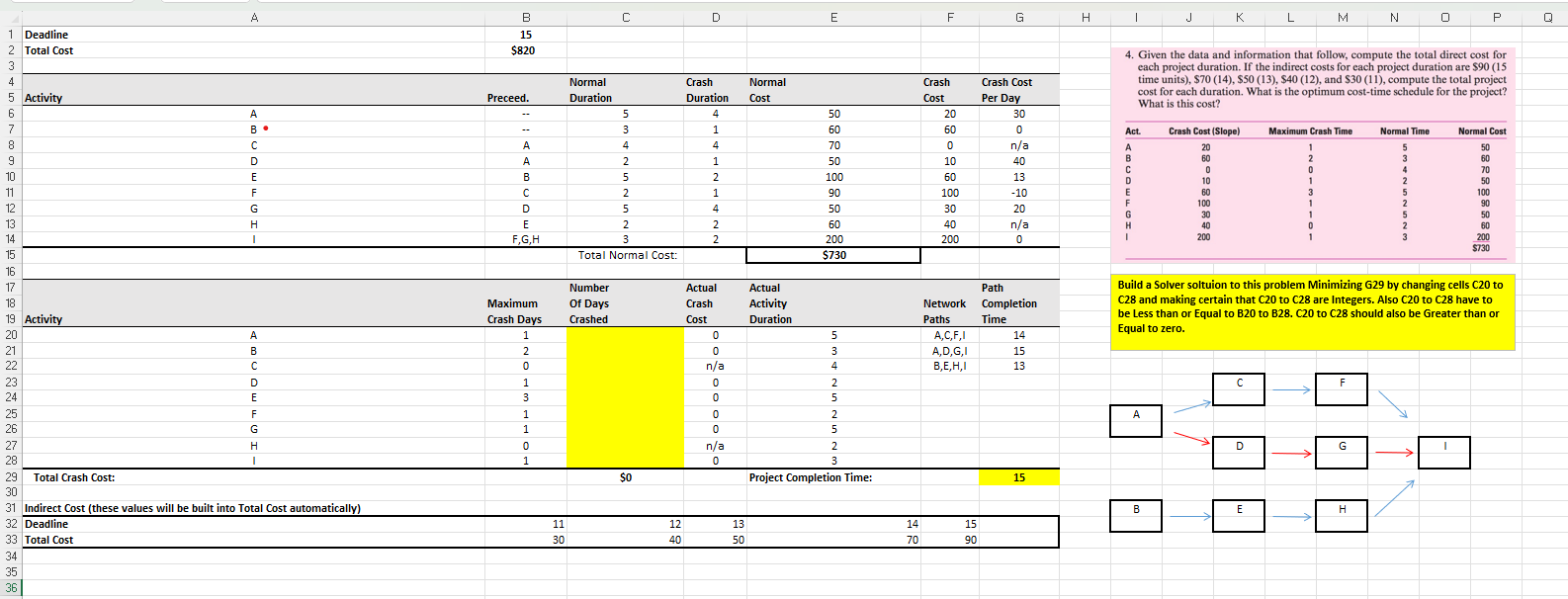Select column H header
1568x599 pixels.
(x=1085, y=17)
